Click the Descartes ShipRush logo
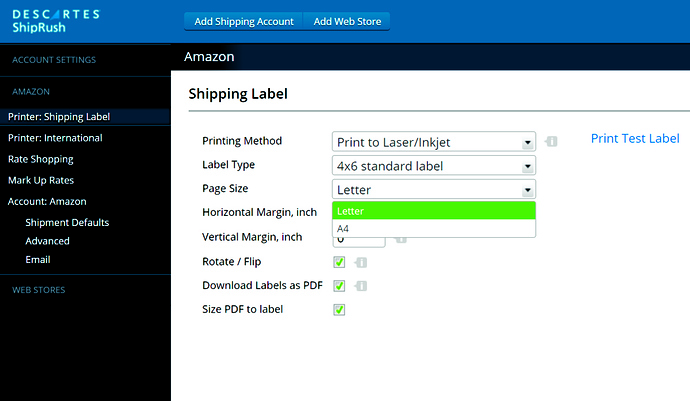Viewport: 690px width, 401px height. 56,21
